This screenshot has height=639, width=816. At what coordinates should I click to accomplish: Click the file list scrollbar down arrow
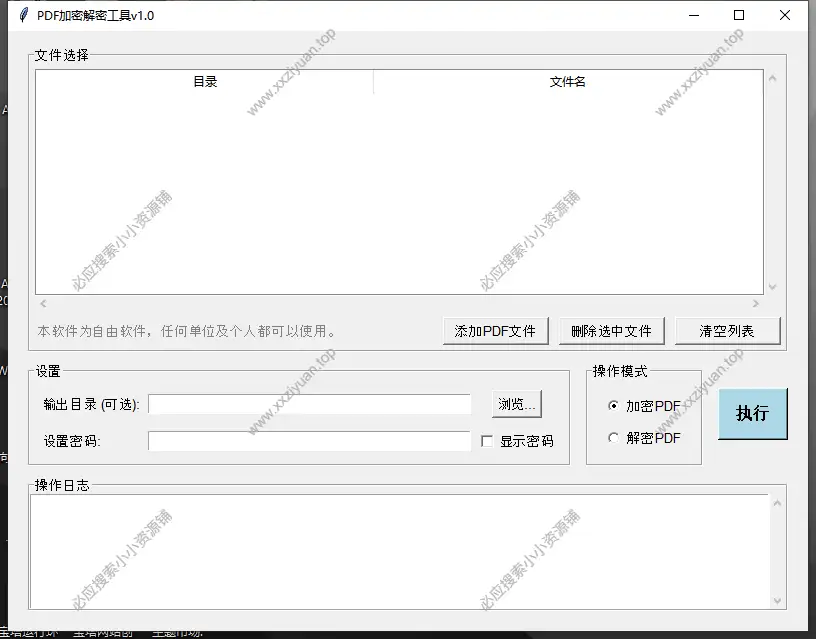point(771,287)
